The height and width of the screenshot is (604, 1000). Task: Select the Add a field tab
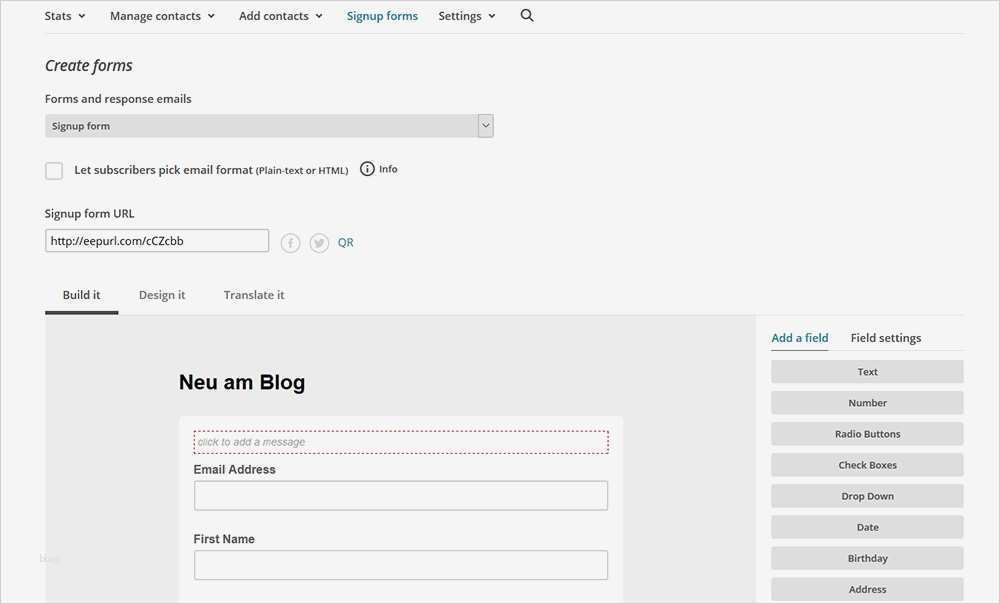(x=800, y=338)
